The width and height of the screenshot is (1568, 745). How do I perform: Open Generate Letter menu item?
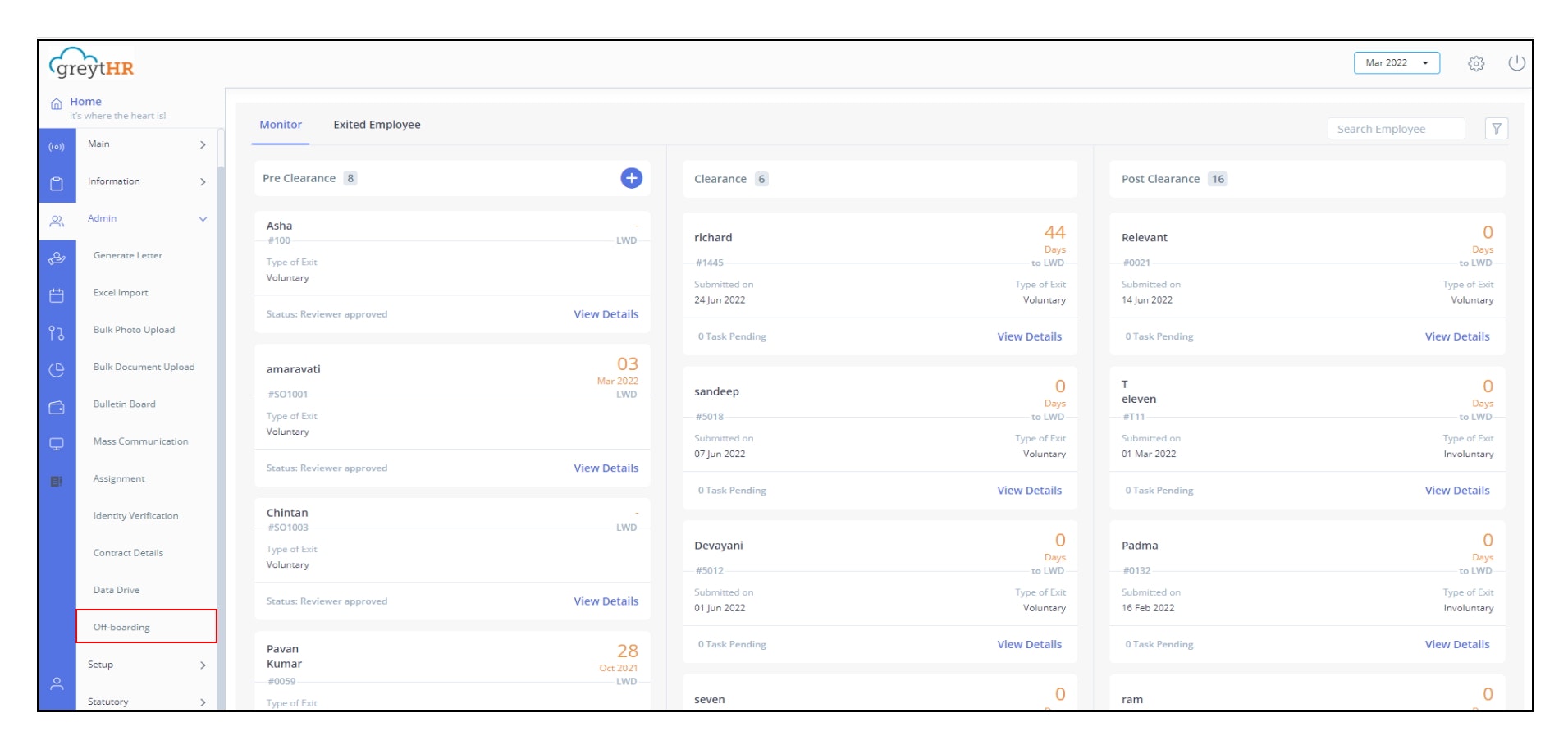[x=128, y=255]
